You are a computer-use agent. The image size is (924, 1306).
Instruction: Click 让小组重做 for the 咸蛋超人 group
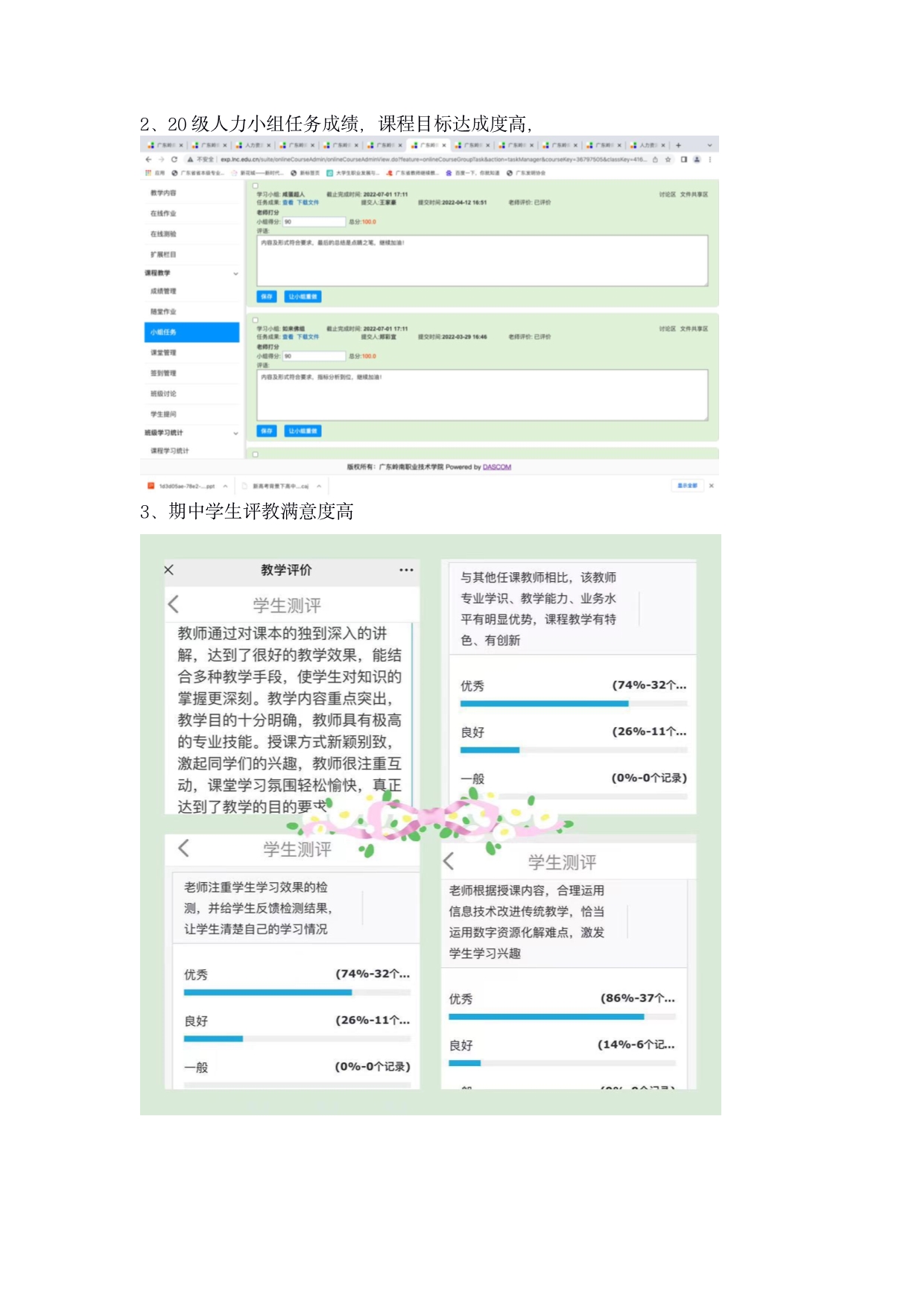click(303, 297)
